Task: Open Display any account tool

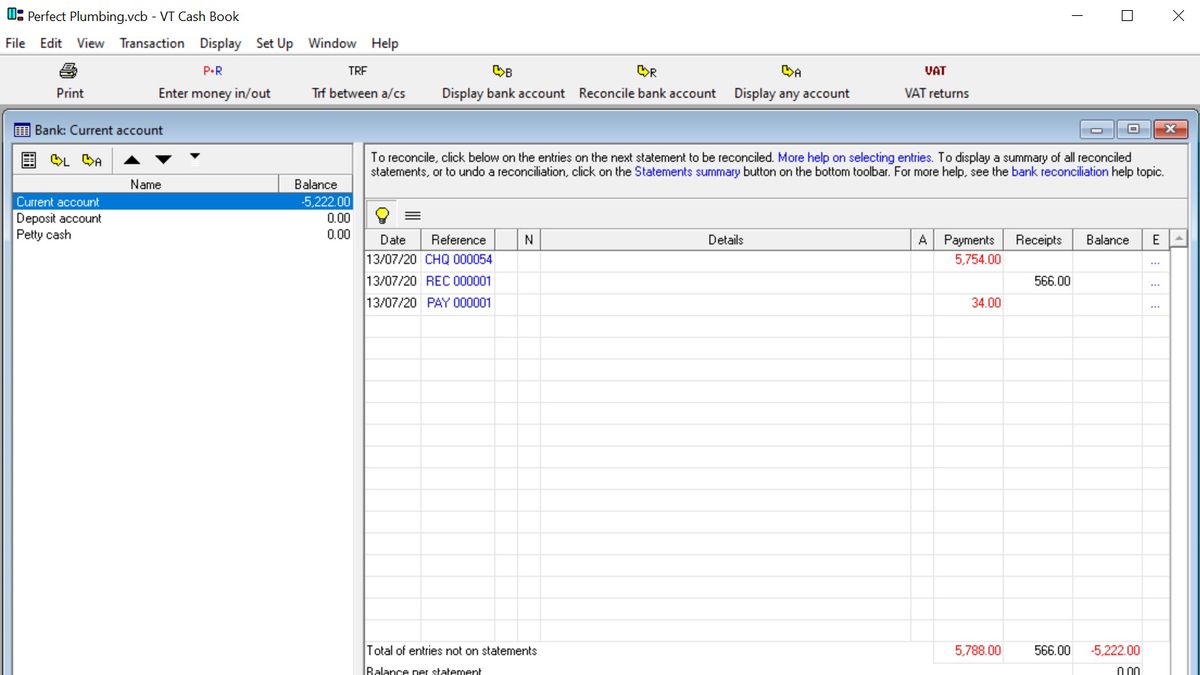Action: [x=791, y=81]
